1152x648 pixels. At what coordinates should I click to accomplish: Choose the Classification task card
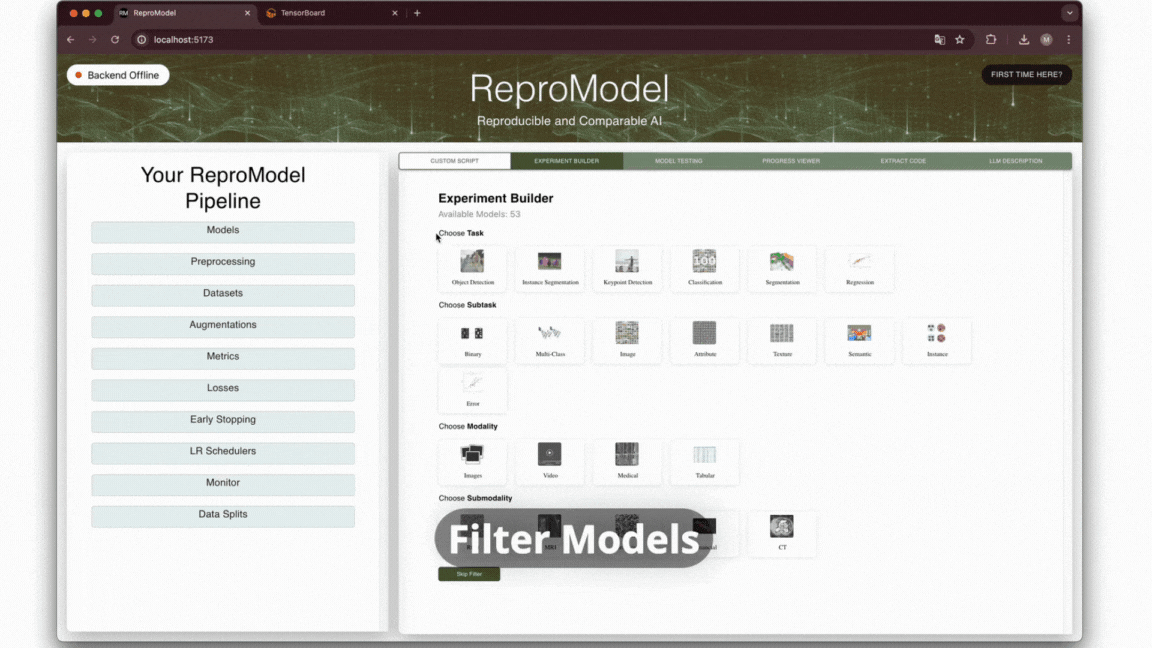tap(705, 268)
